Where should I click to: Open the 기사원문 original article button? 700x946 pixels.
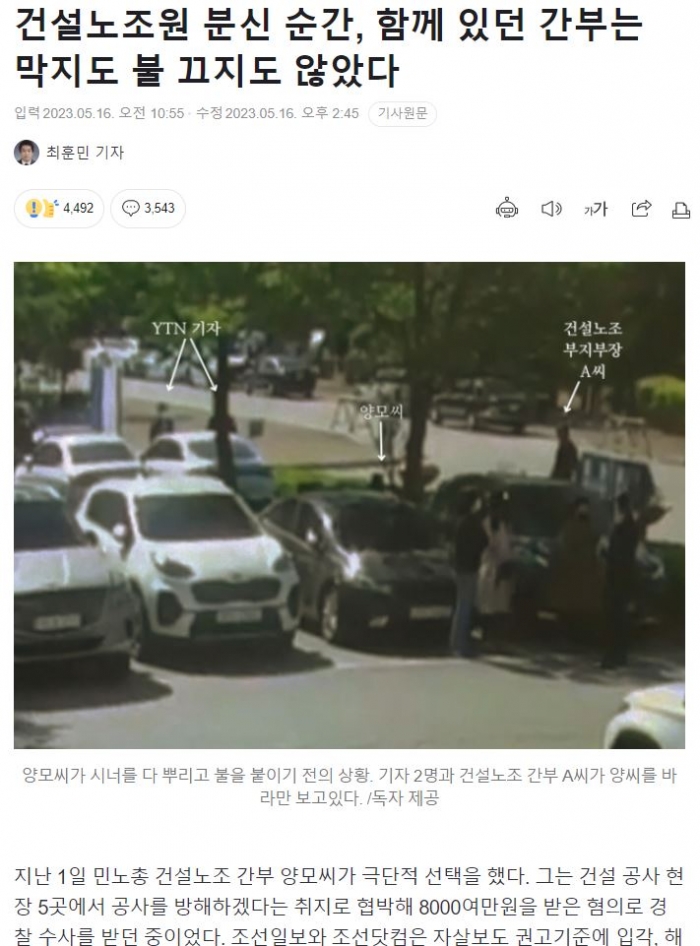[402, 113]
